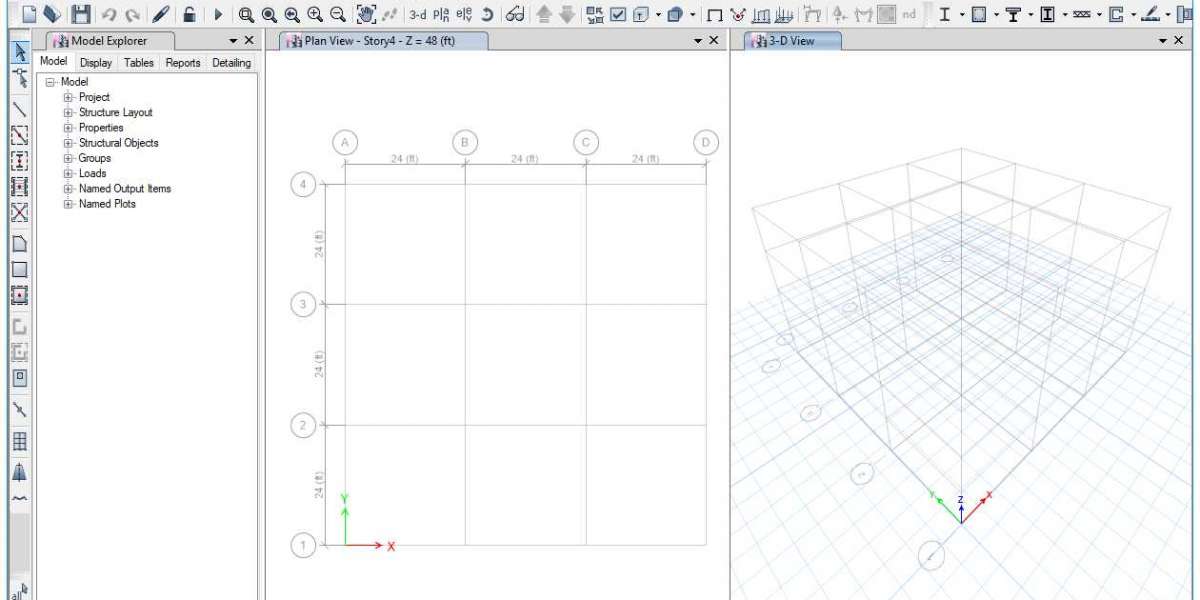
Task: Activate the Pan hand tool
Action: 366,14
